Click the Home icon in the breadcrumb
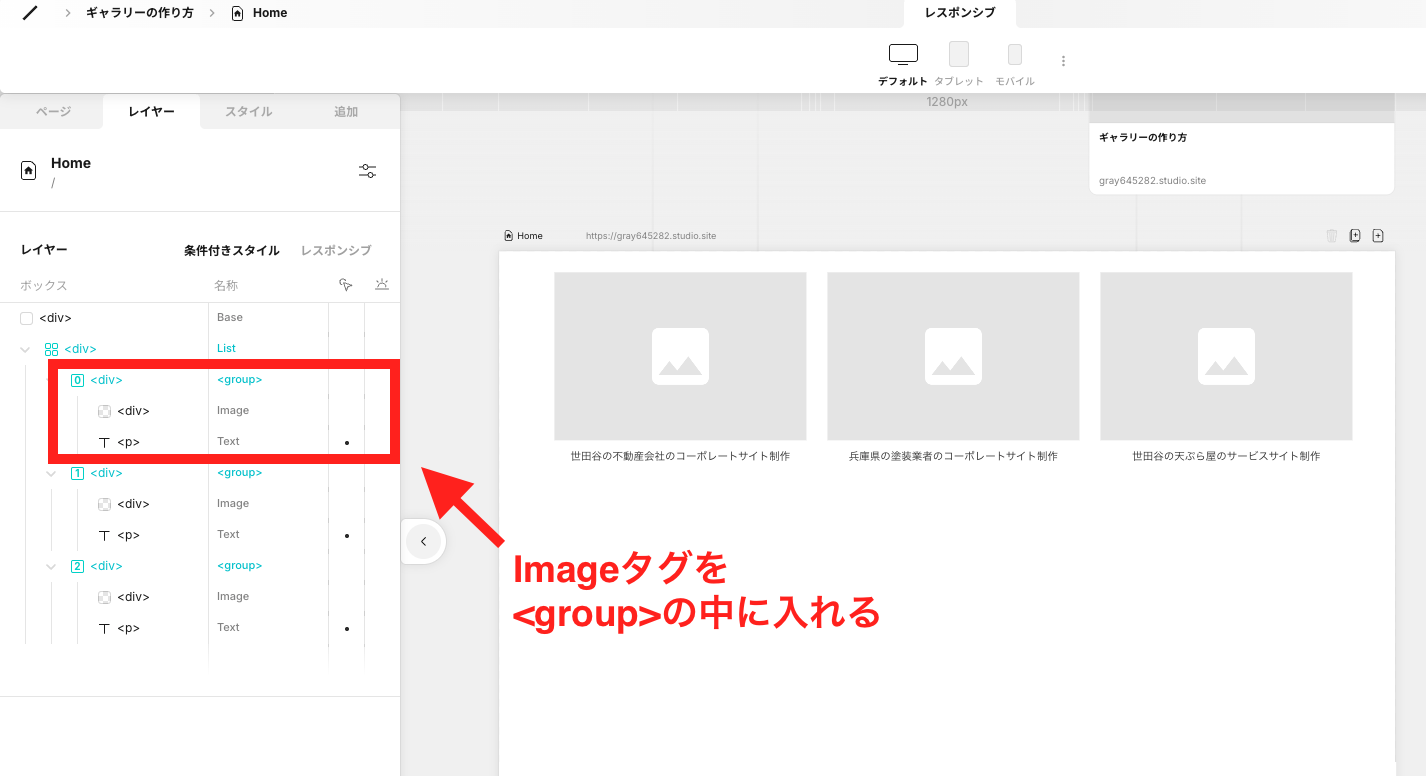Screen dimensions: 1426x776 [238, 12]
